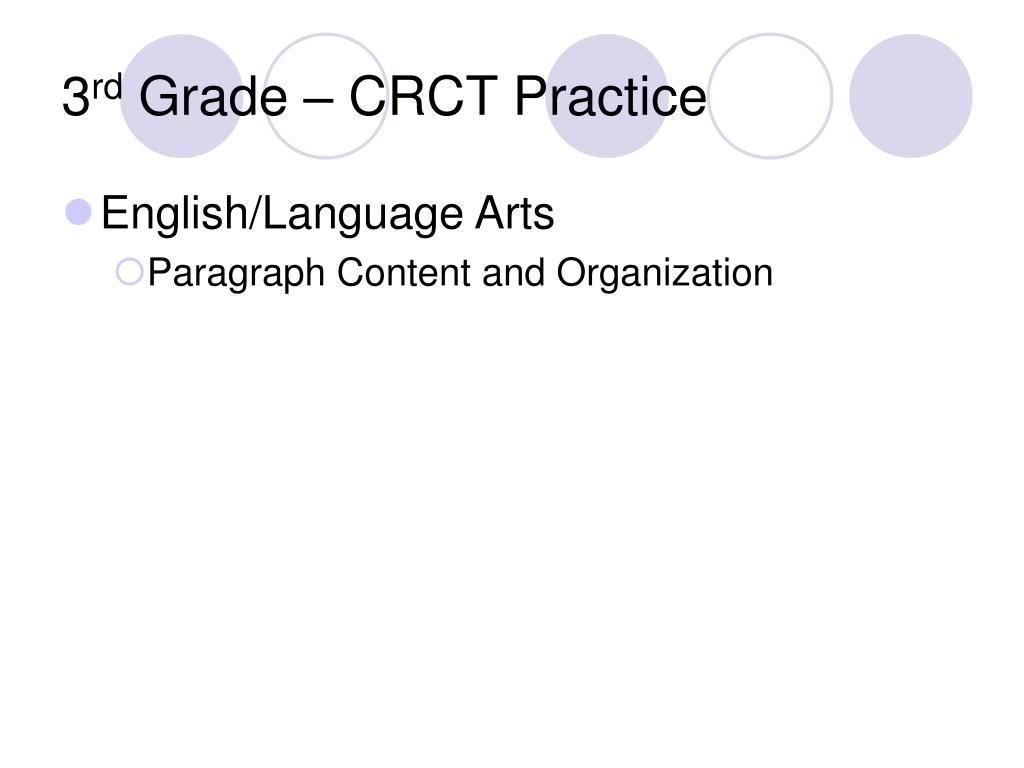This screenshot has width=1024, height=768.
Task: Click the word "Arts" in the first bullet
Action: [515, 213]
